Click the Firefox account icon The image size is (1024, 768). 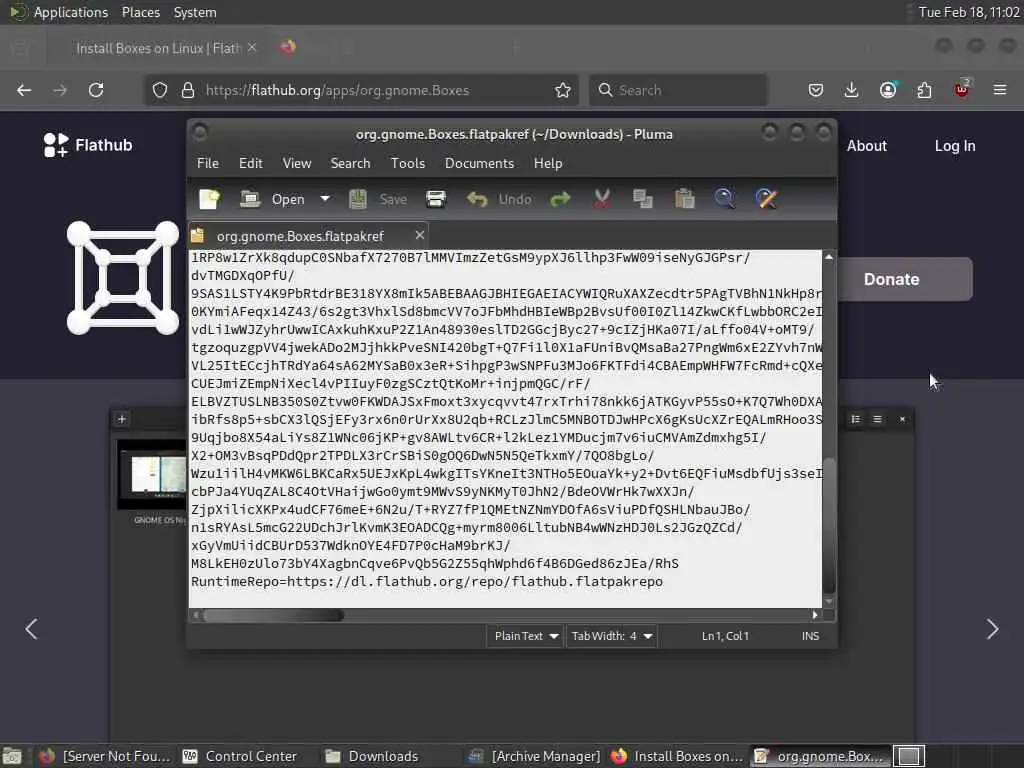pos(888,90)
